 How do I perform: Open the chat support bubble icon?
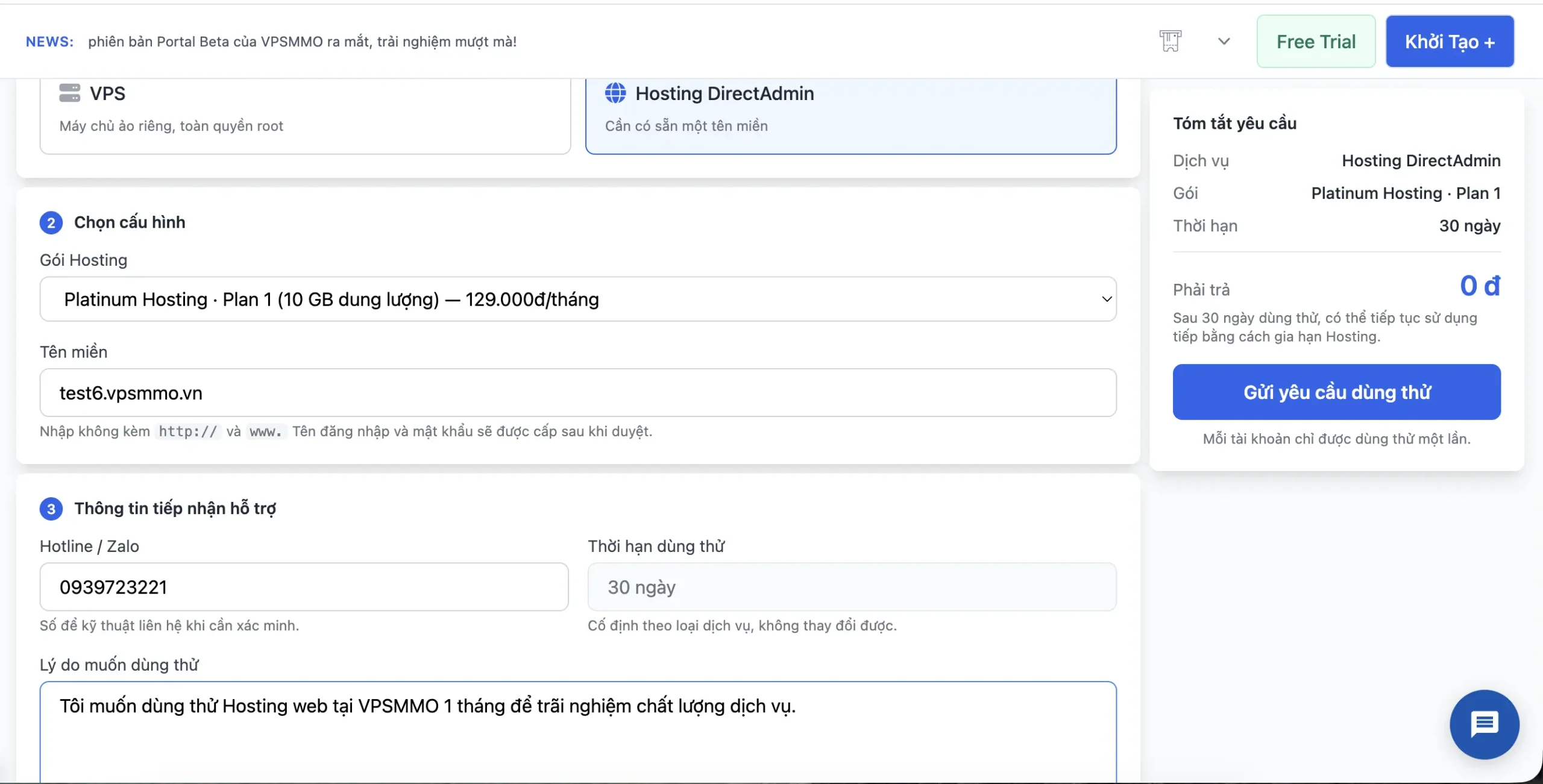(1485, 724)
